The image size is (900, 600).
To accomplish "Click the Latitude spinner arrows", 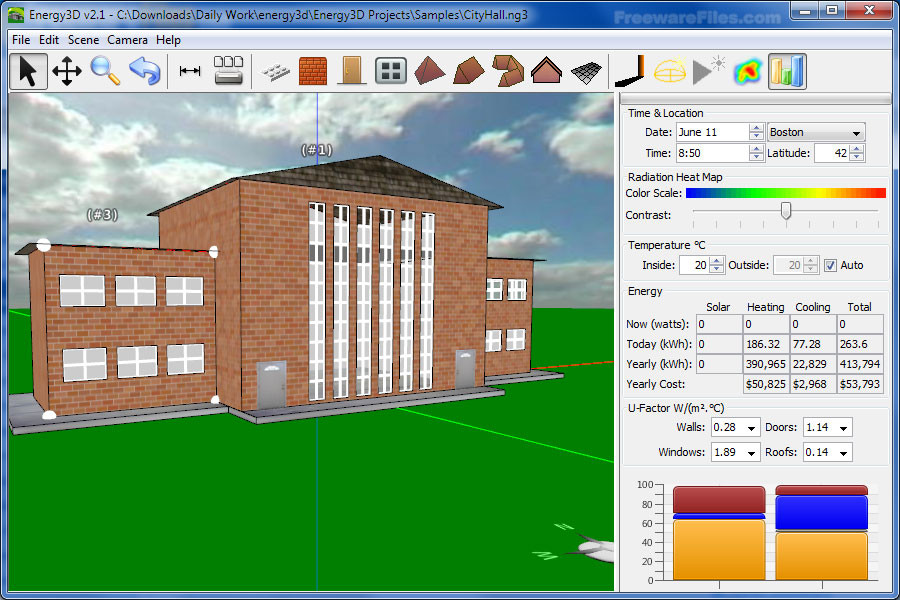I will point(857,153).
